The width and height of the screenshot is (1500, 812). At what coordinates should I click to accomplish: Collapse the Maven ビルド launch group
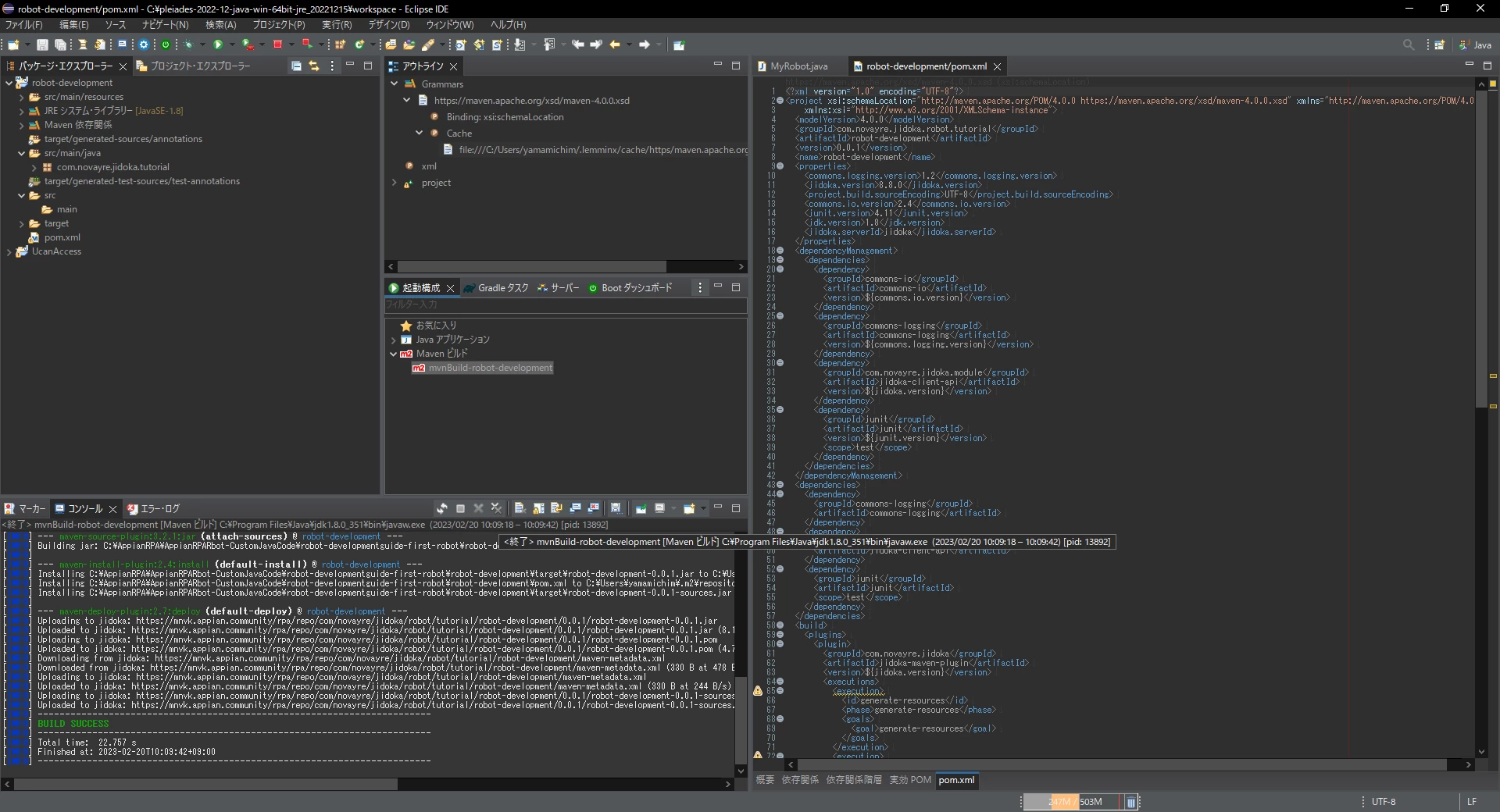coord(393,354)
